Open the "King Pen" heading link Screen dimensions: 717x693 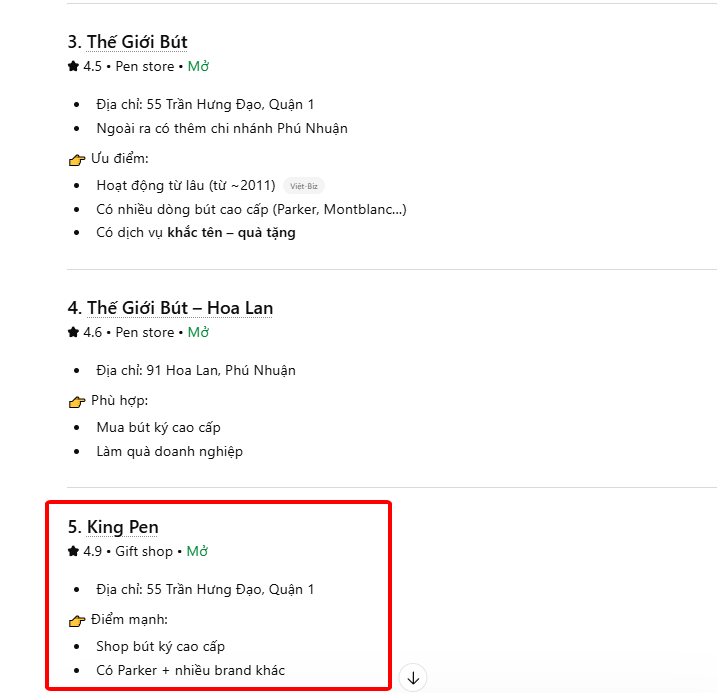point(122,527)
